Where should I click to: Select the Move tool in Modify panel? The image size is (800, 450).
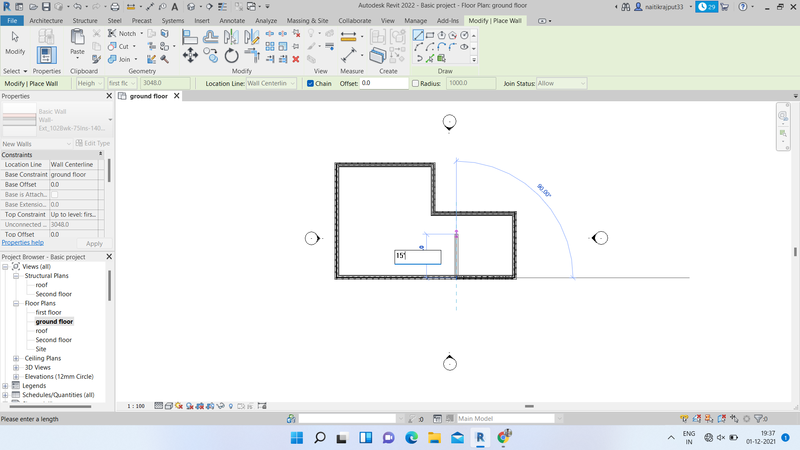[x=190, y=55]
